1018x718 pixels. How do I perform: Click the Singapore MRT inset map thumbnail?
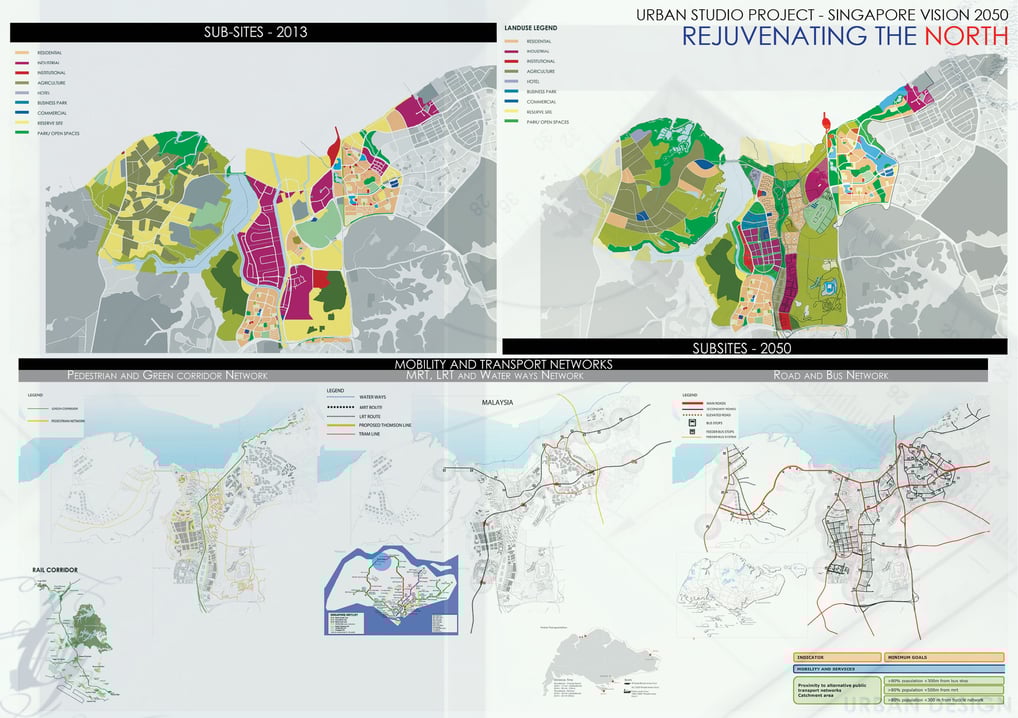click(x=391, y=591)
